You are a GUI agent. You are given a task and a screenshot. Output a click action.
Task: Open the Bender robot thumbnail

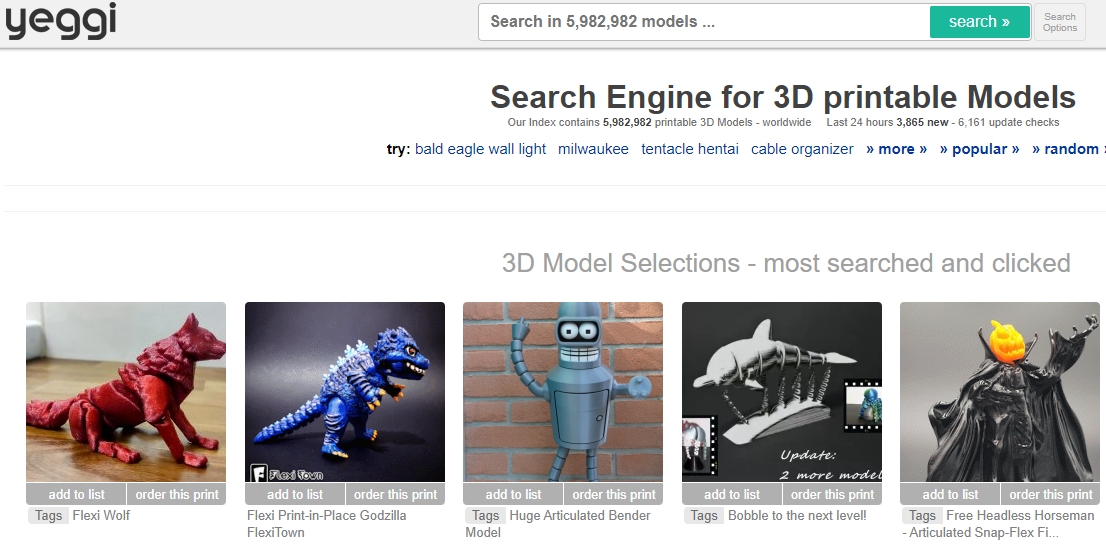click(563, 392)
